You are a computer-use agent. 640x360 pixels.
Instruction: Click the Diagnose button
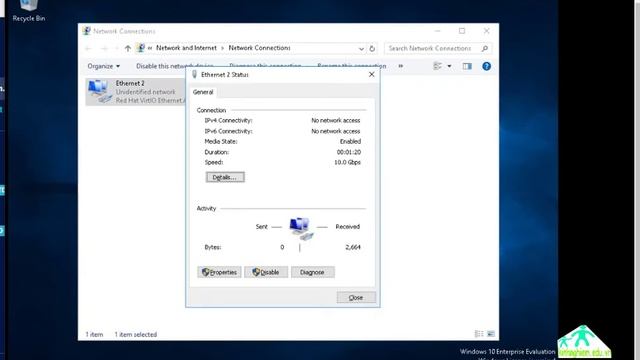coord(313,272)
